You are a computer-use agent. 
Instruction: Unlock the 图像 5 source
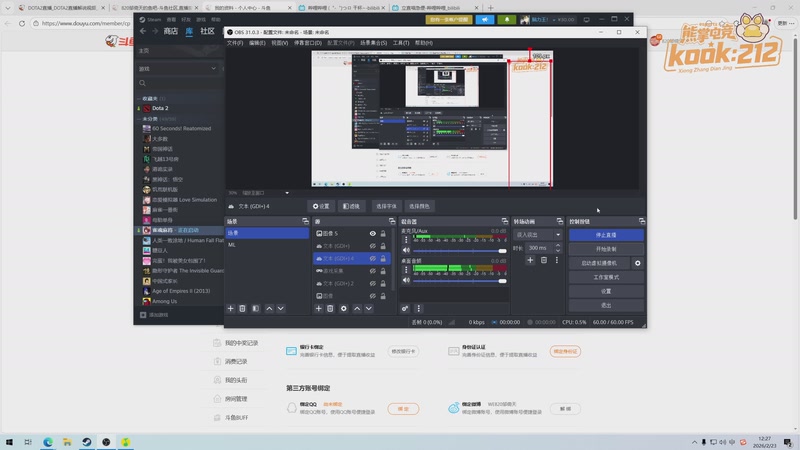[x=383, y=234]
